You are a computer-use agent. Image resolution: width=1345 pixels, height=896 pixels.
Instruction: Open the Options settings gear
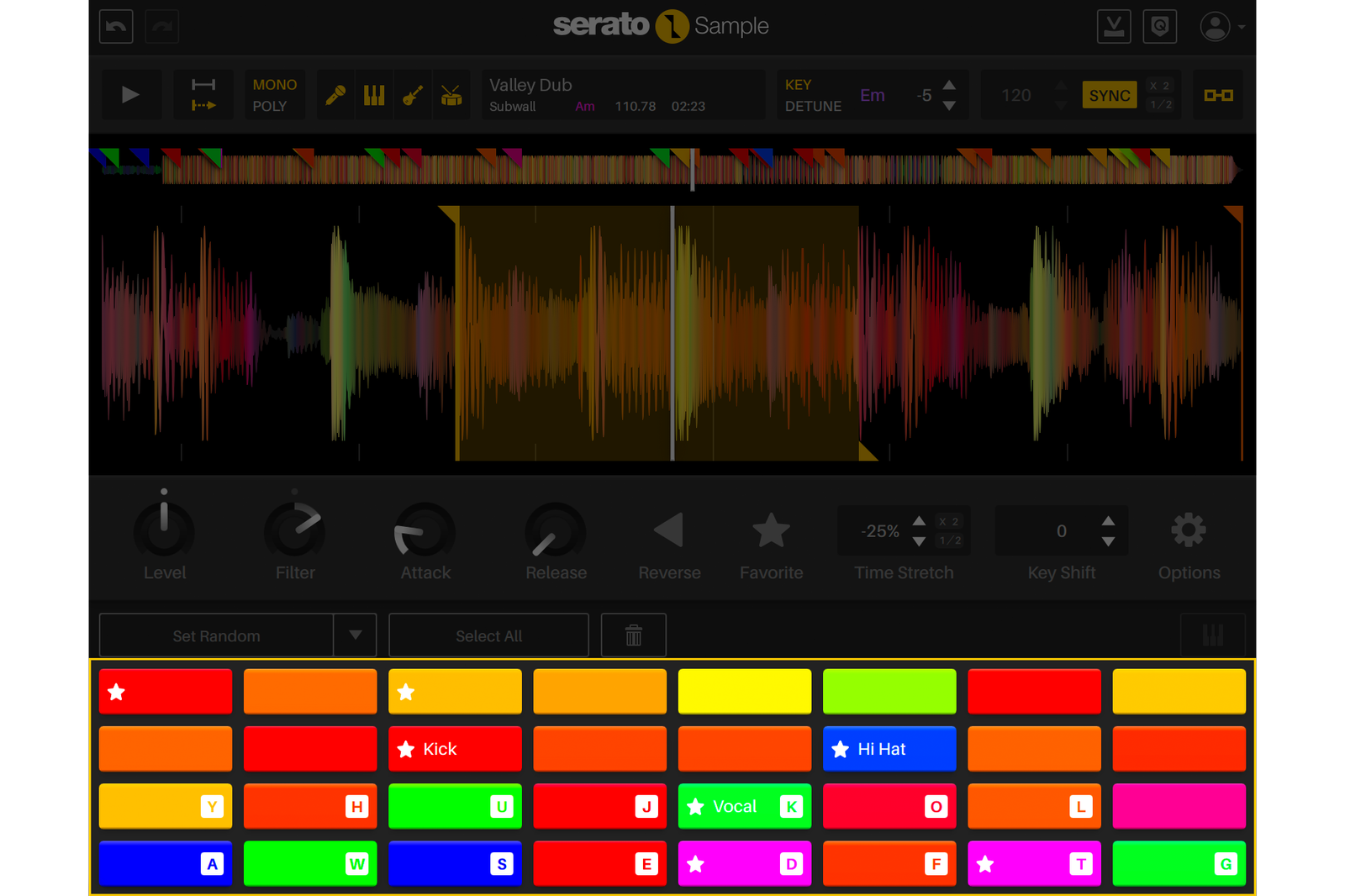[x=1189, y=530]
